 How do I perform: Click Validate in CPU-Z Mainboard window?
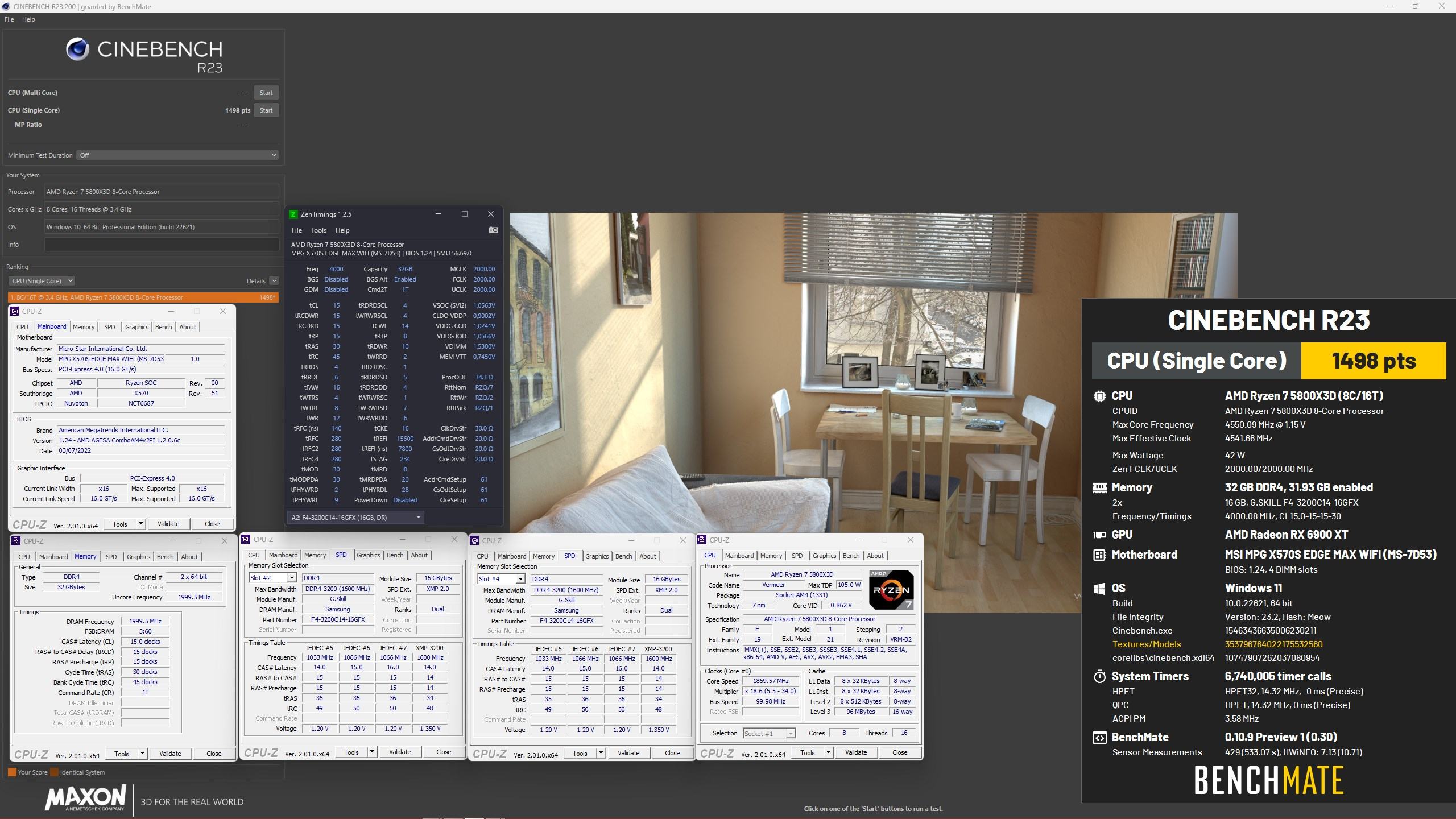click(168, 524)
